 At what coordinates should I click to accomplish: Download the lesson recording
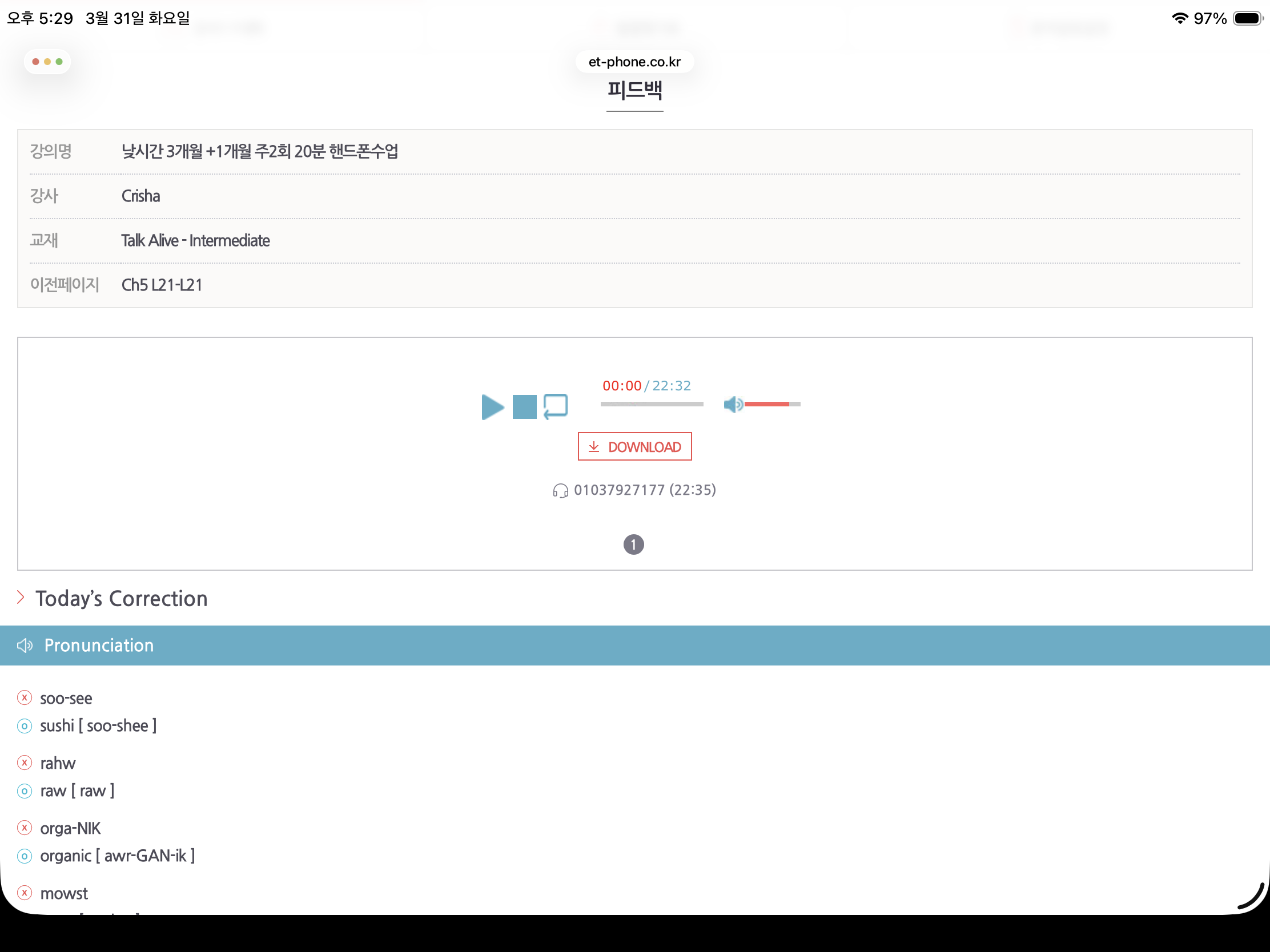point(634,446)
